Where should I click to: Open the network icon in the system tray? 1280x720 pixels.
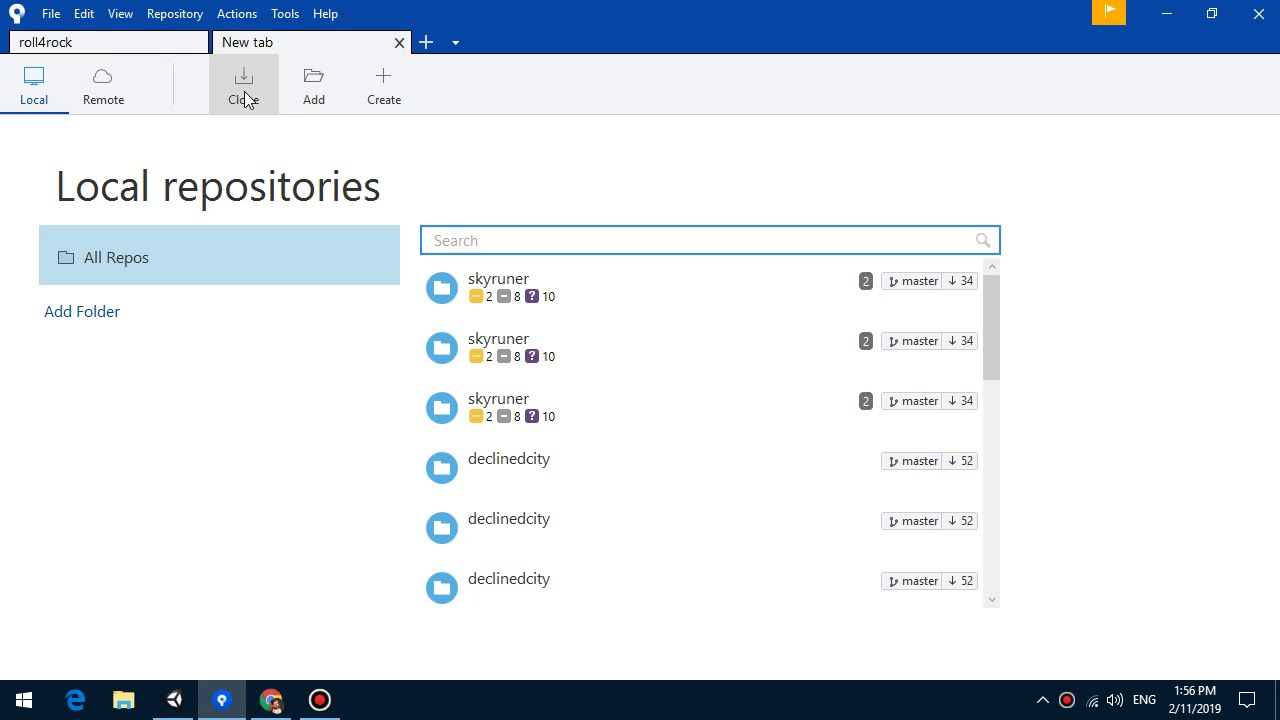(x=1092, y=700)
